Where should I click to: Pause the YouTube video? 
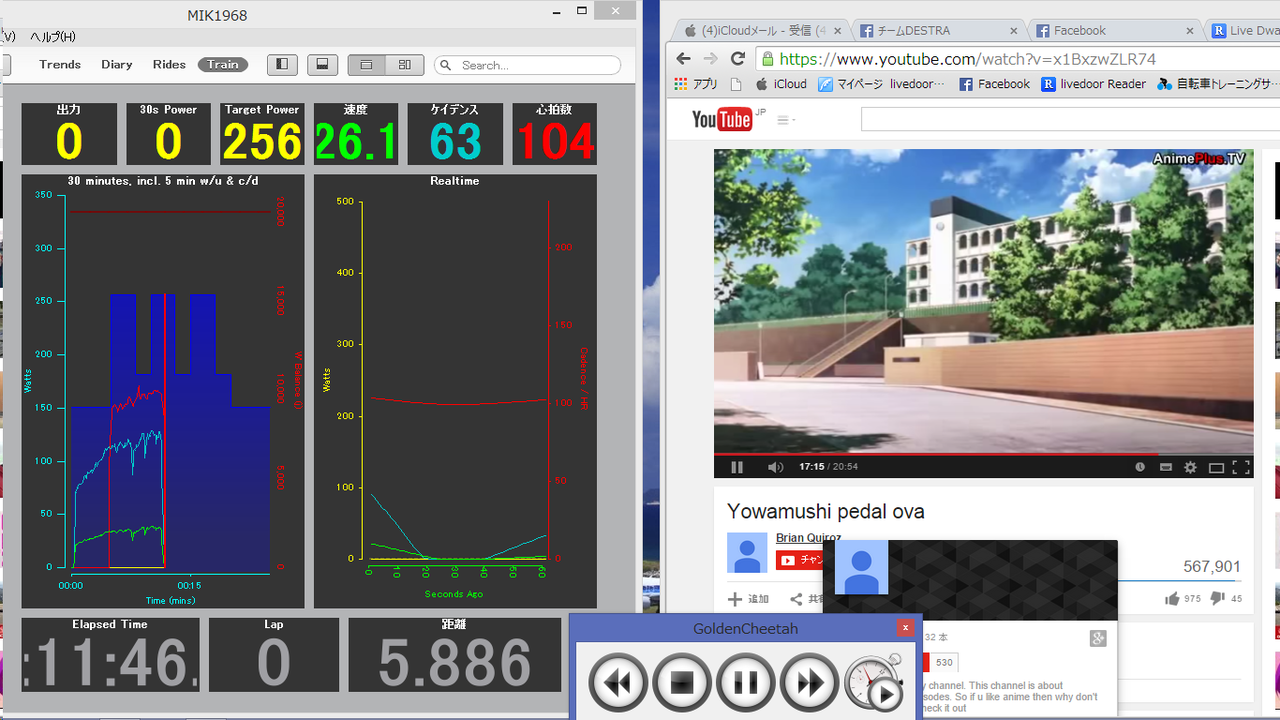737,467
